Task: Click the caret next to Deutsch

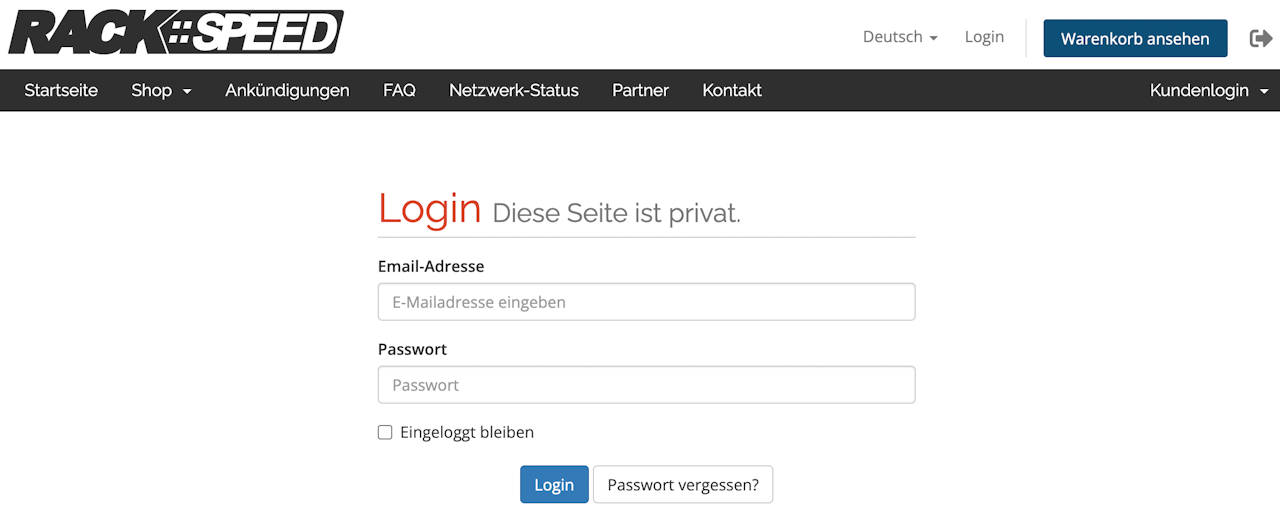Action: pos(933,38)
